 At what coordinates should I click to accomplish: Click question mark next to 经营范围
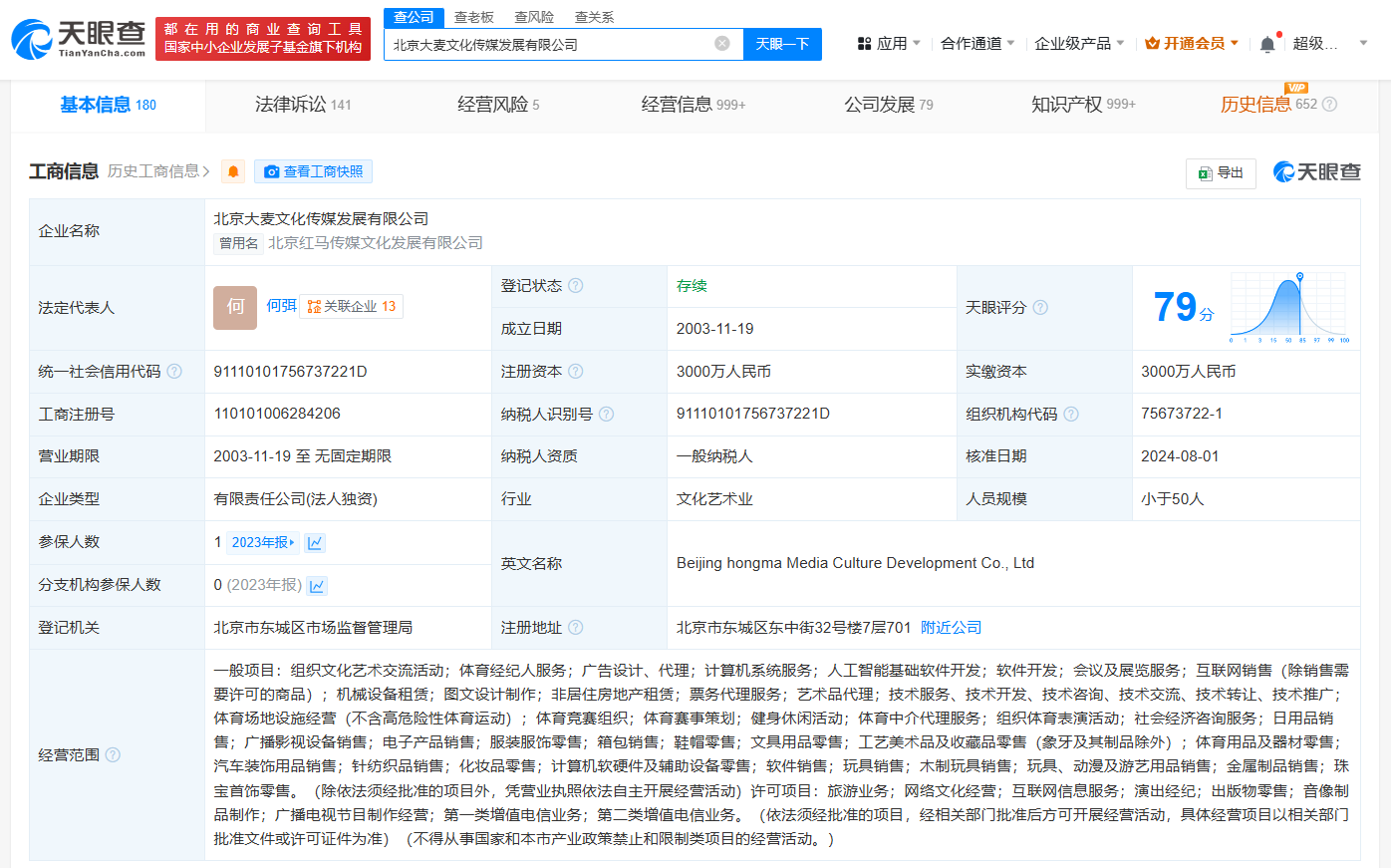pos(113,755)
